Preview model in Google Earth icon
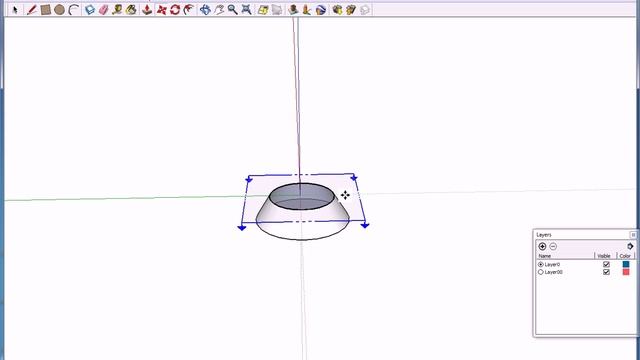The image size is (640, 360). (321, 9)
